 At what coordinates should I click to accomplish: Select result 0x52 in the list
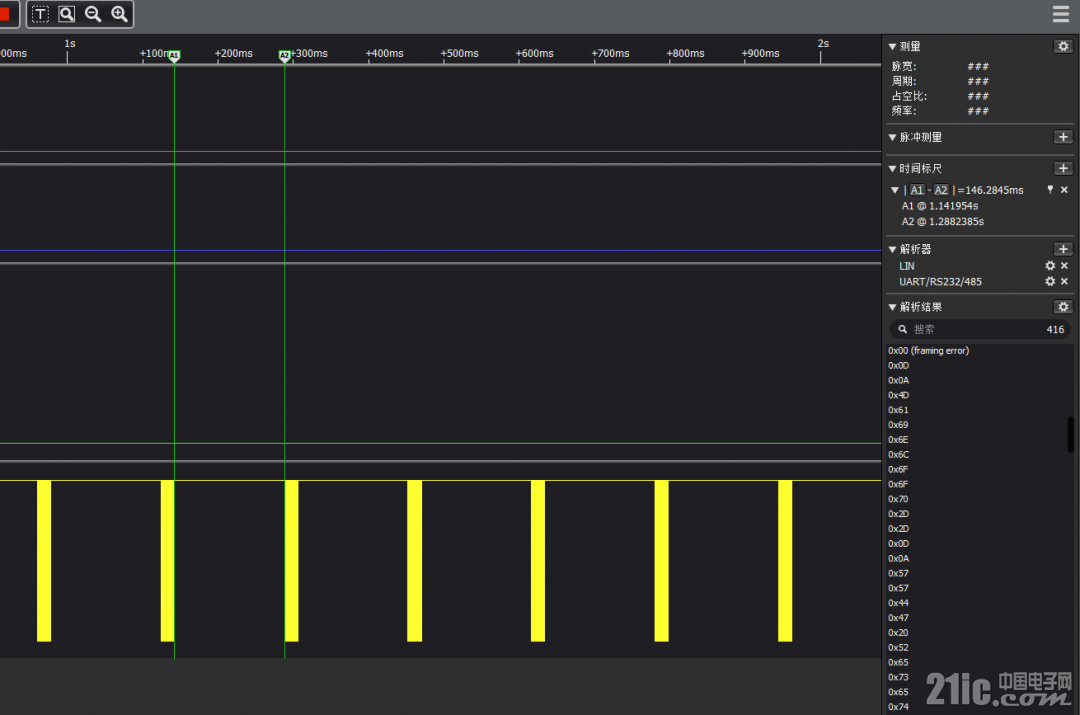coord(898,647)
